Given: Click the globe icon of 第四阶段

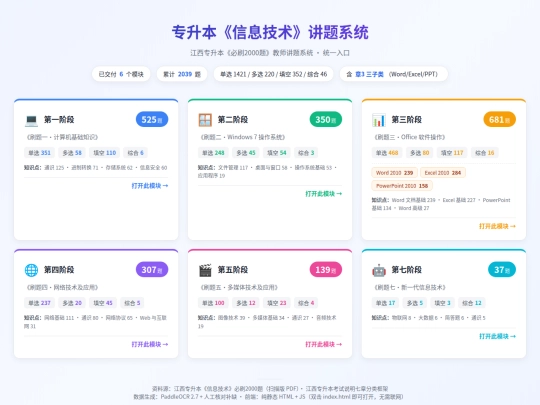Looking at the screenshot, I should coord(31,270).
